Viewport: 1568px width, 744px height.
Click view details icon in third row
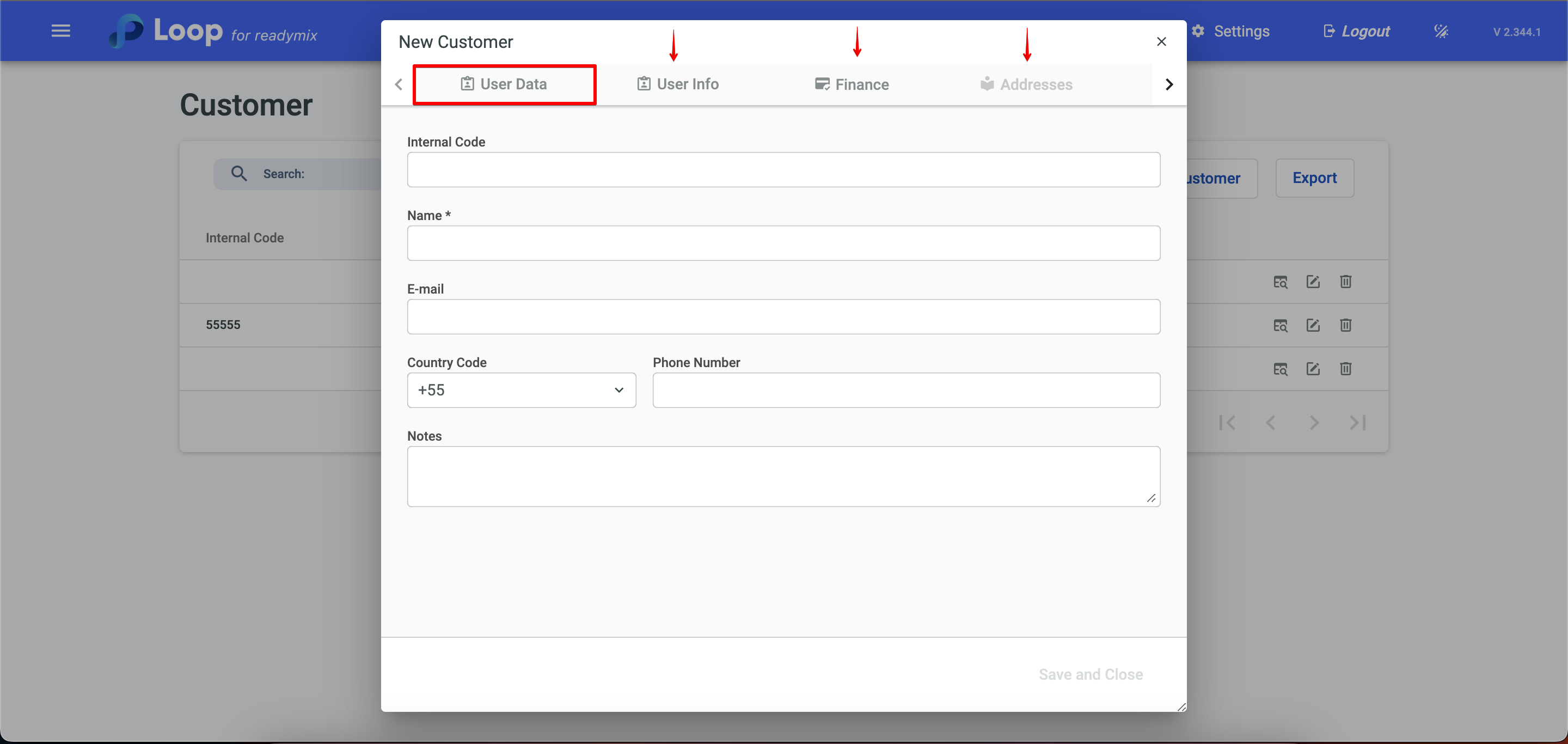pyautogui.click(x=1280, y=369)
